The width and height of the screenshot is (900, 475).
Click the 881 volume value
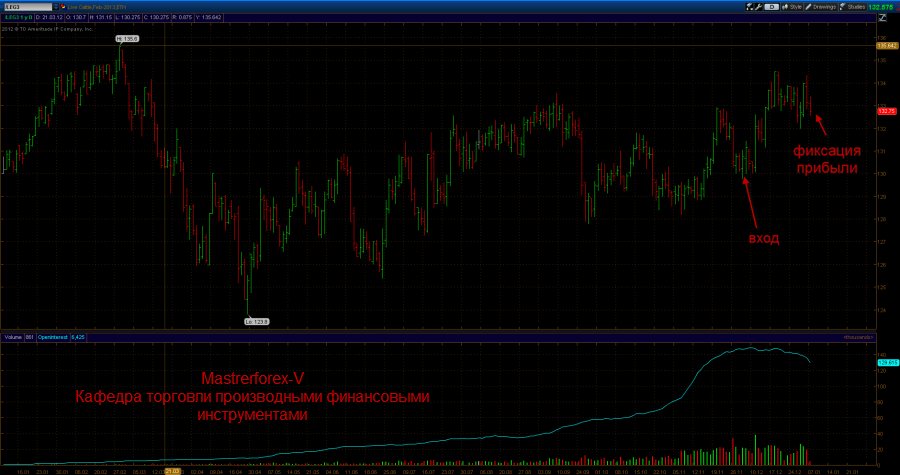29,337
